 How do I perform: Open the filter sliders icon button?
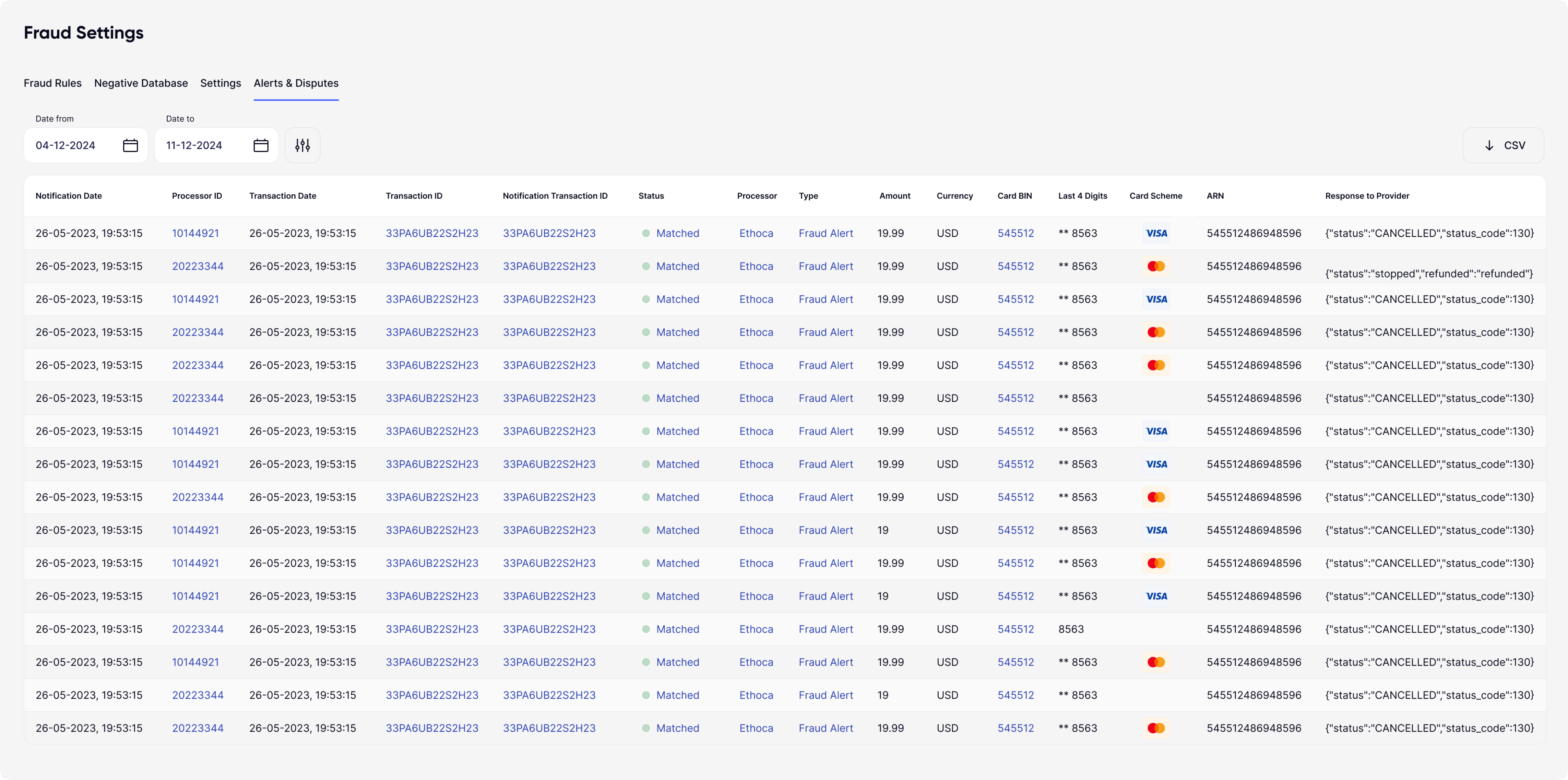pos(302,145)
